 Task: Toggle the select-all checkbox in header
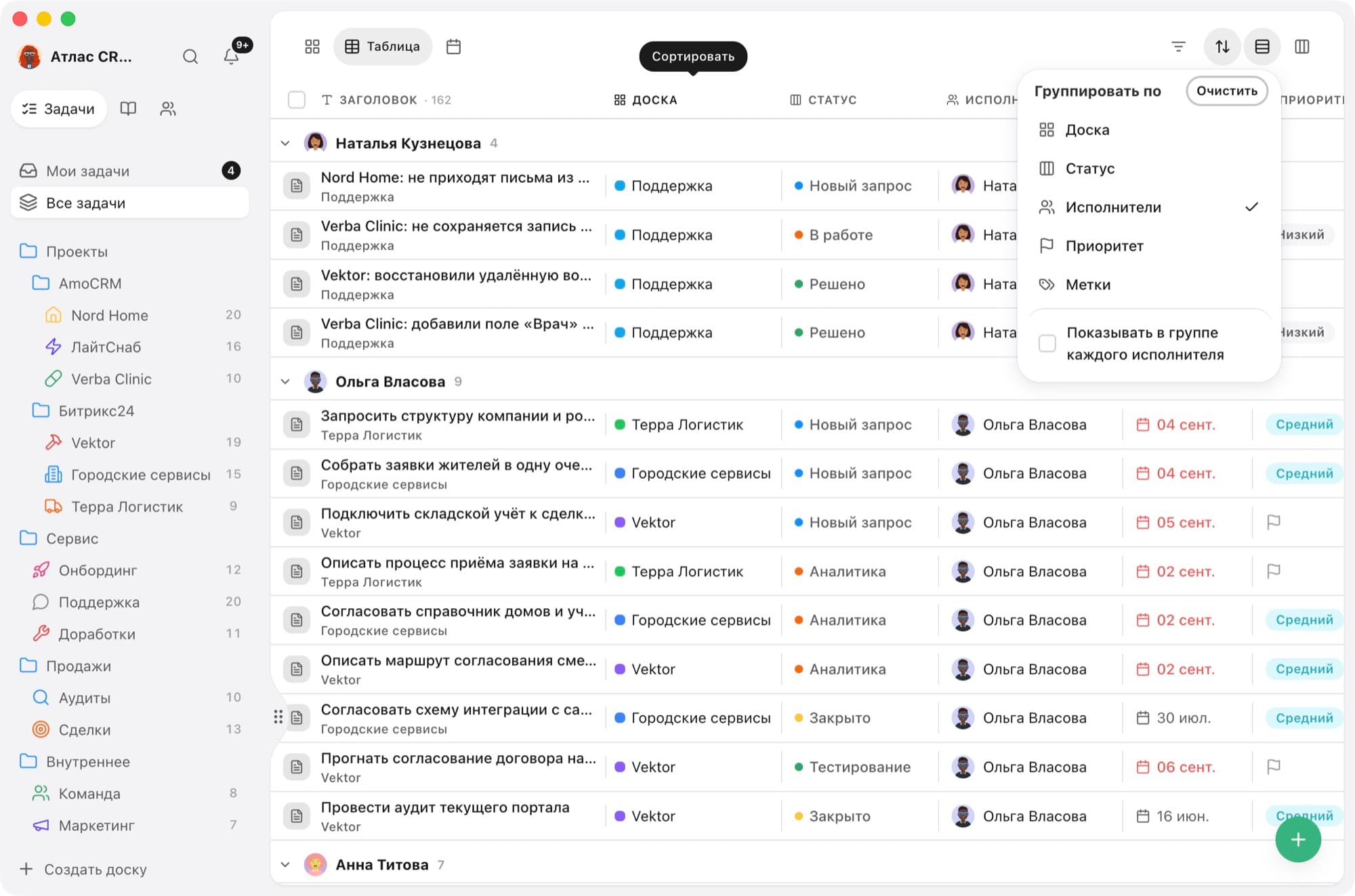click(297, 100)
